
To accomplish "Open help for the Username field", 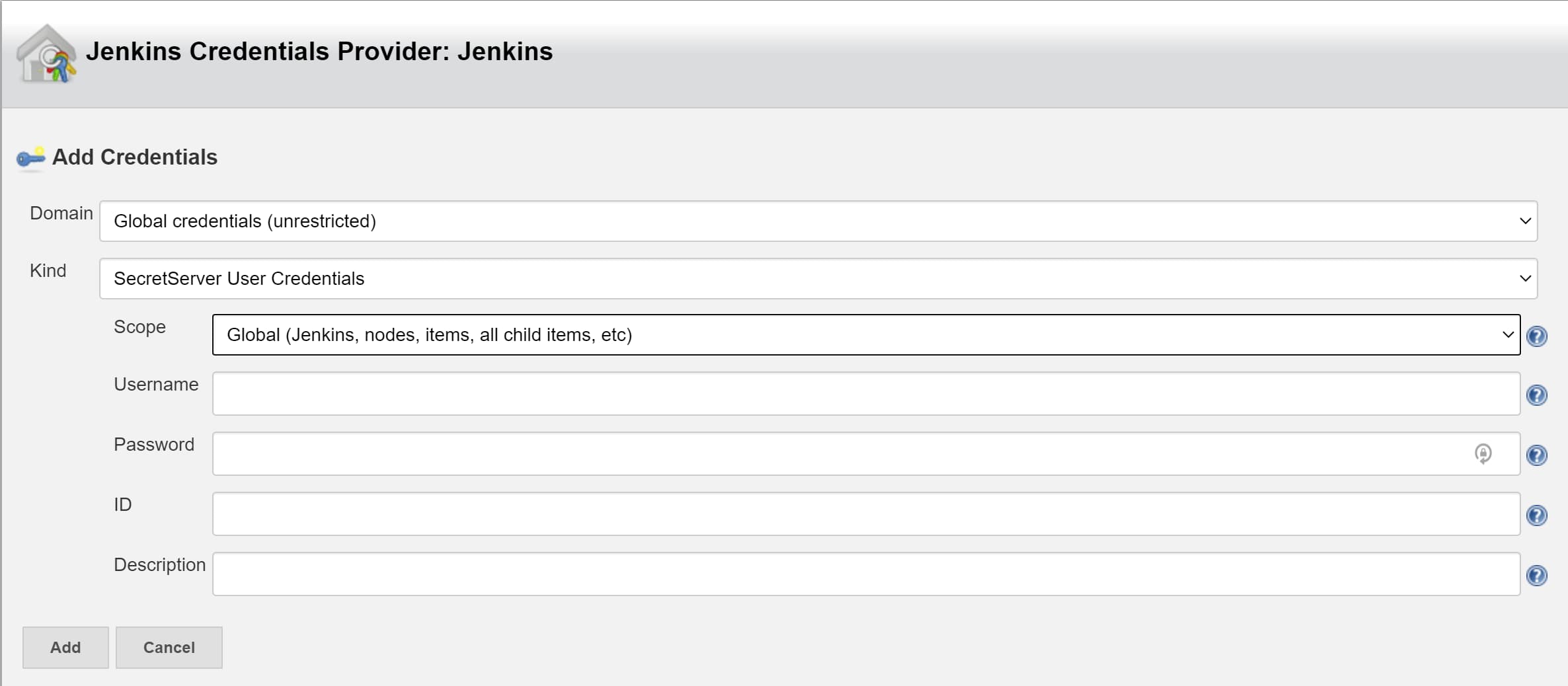I will coord(1536,395).
